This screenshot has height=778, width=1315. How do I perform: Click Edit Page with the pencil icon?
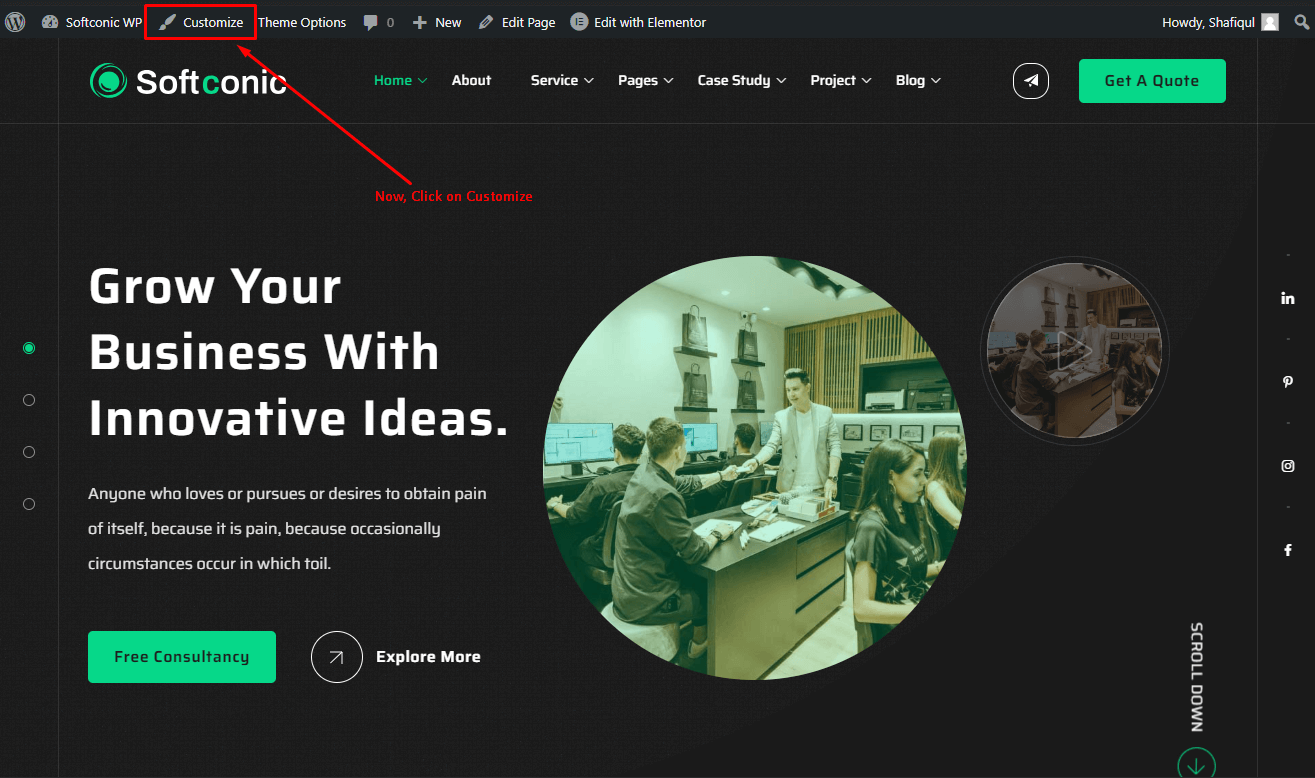(516, 22)
